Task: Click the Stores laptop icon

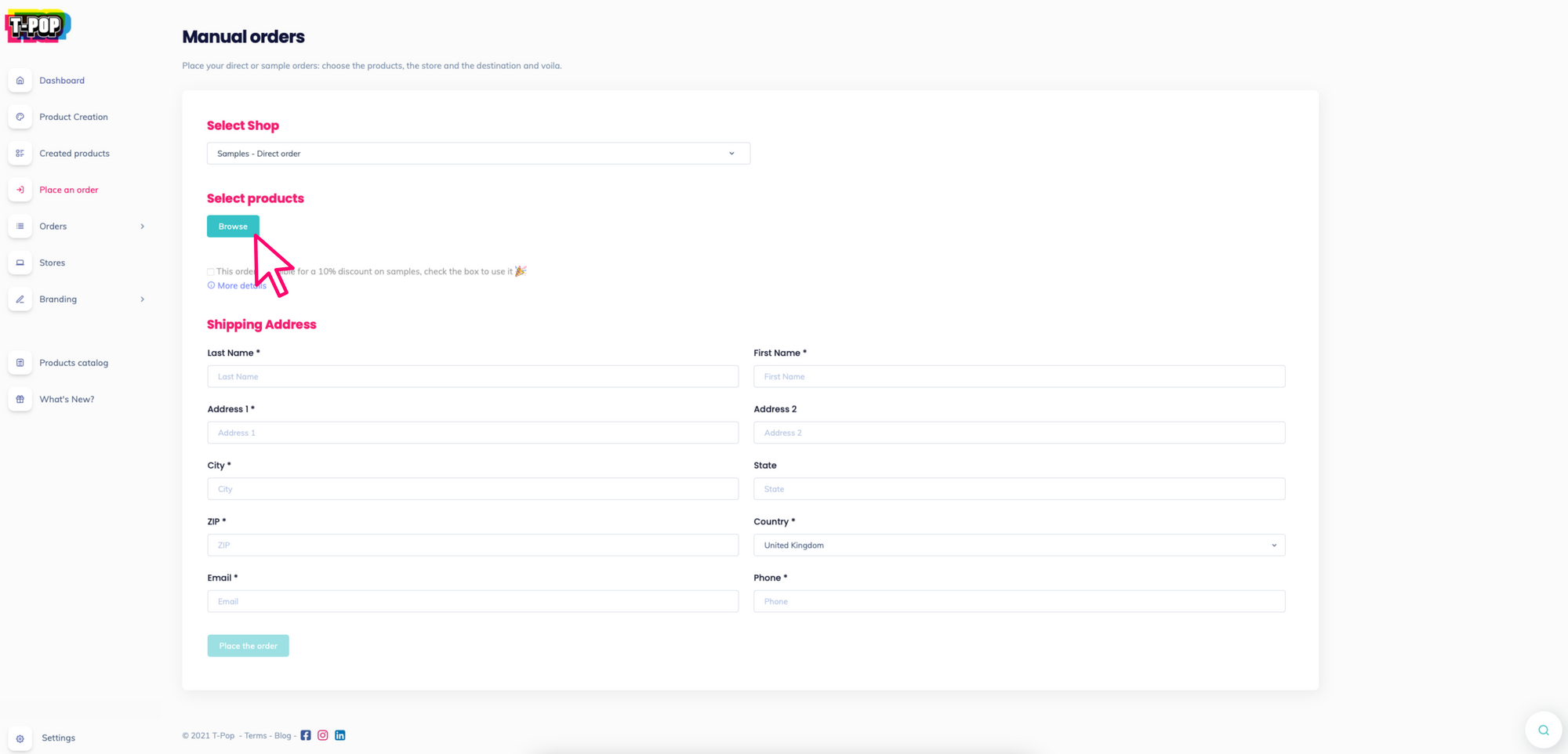Action: pyautogui.click(x=20, y=263)
